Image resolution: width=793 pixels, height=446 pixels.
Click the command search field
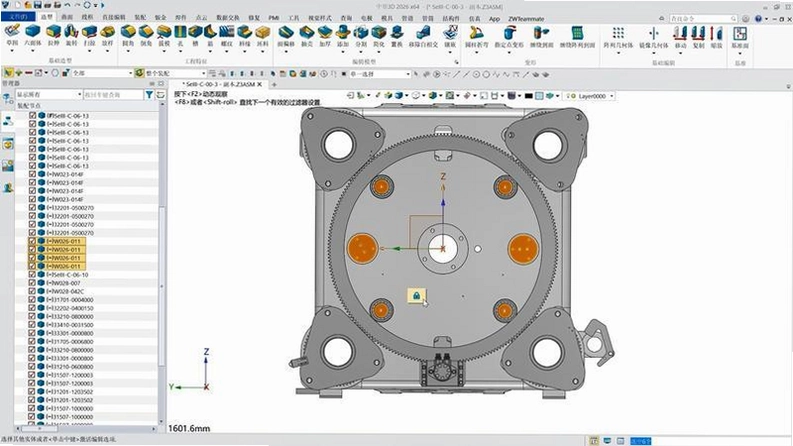coord(702,19)
